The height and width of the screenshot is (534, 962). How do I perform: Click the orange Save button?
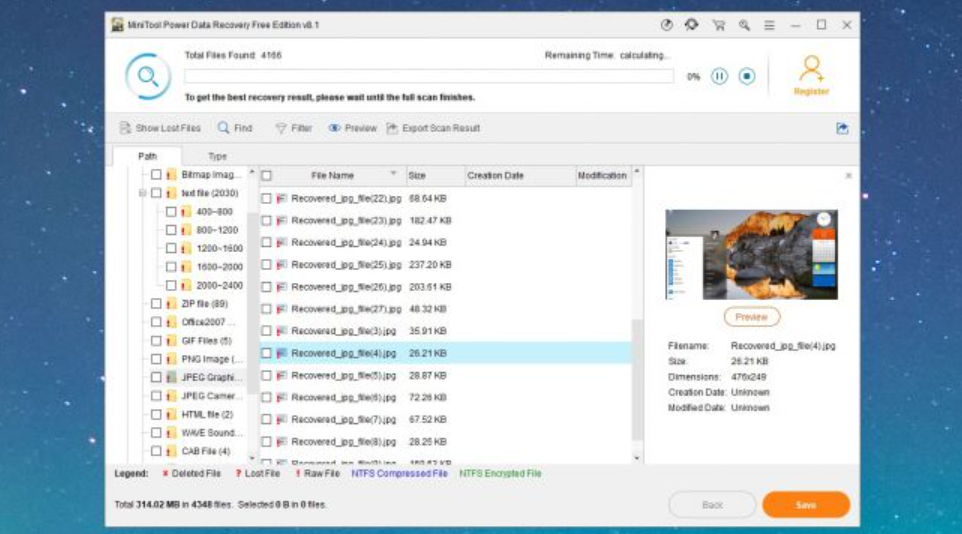click(805, 505)
